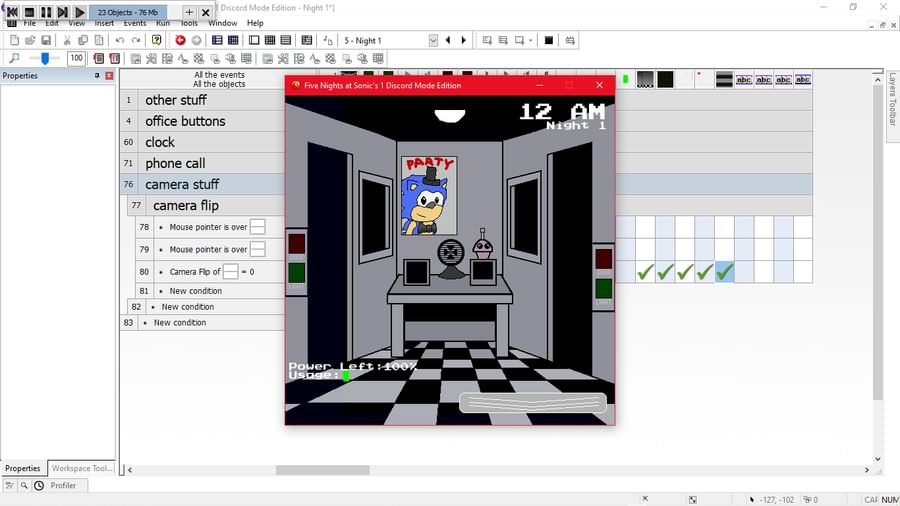
Task: Open the '5 - Night 1' frame dropdown
Action: click(x=433, y=40)
